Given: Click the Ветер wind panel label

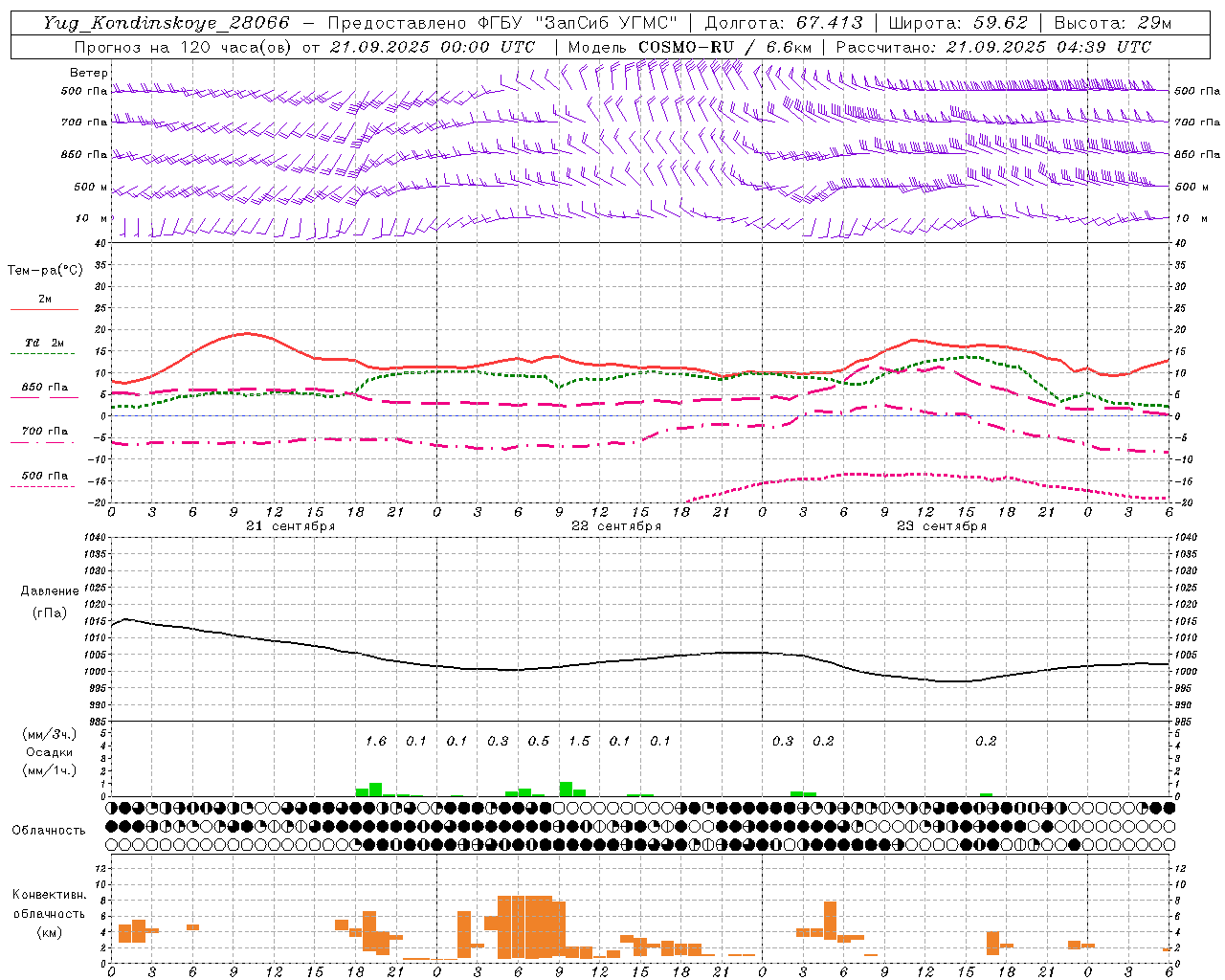Looking at the screenshot, I should (x=89, y=73).
